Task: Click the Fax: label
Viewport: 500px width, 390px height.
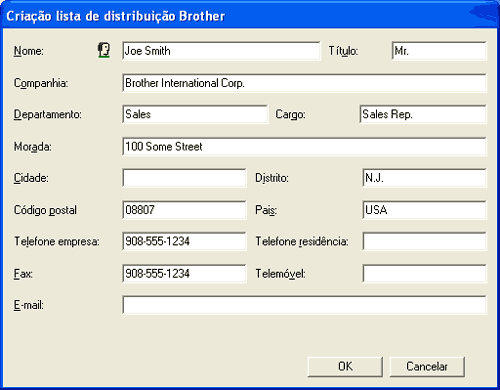Action: click(x=23, y=274)
